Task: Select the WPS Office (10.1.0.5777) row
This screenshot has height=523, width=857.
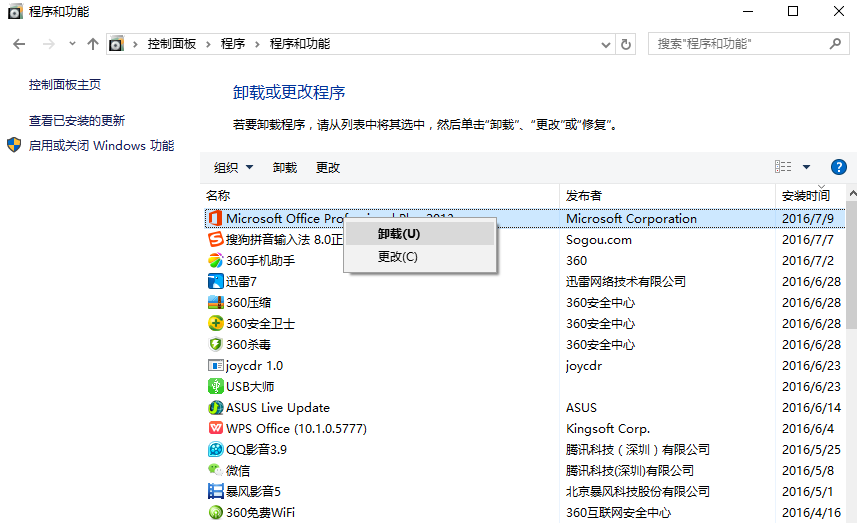Action: 525,428
